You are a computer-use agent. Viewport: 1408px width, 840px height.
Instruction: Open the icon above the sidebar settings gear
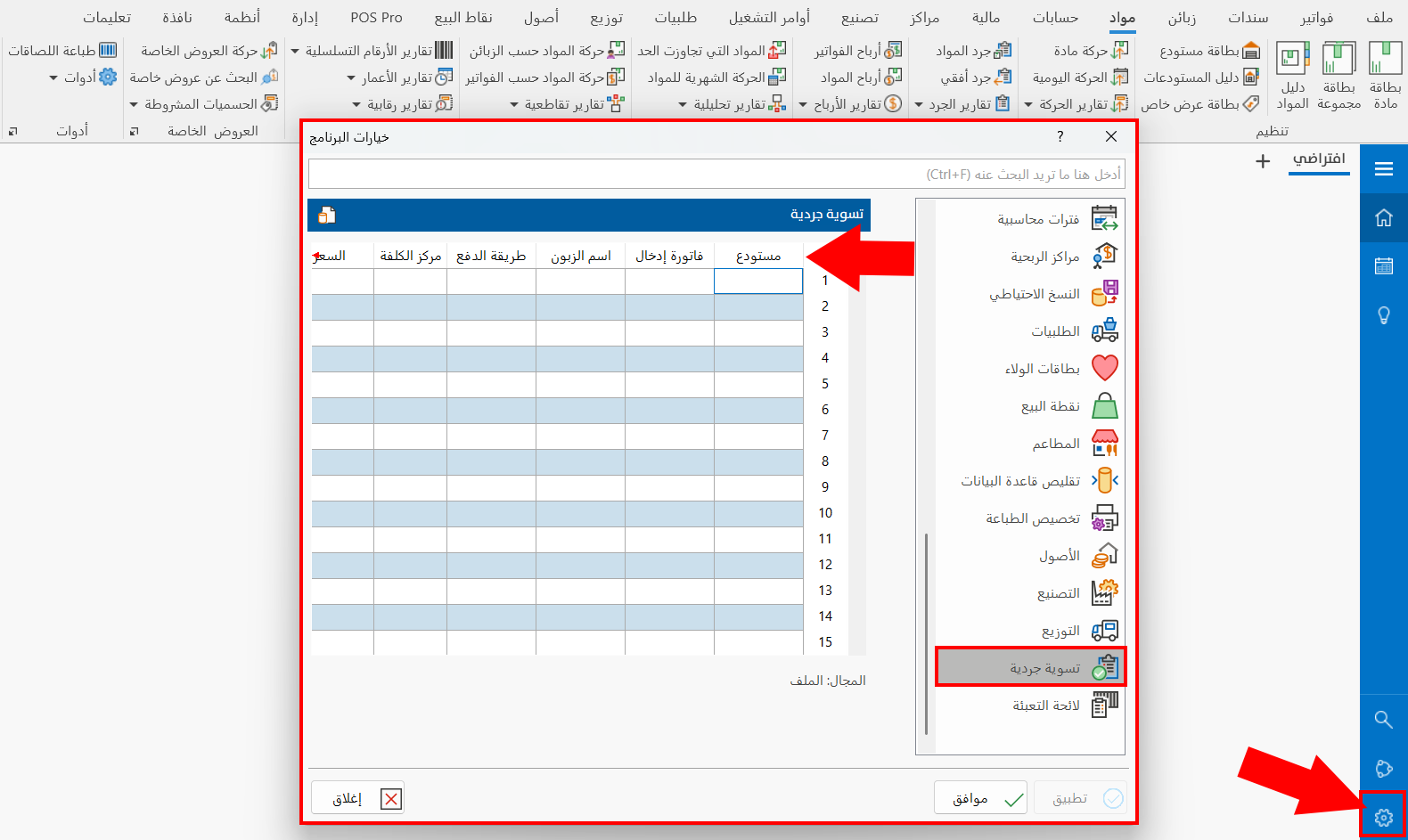(x=1383, y=768)
